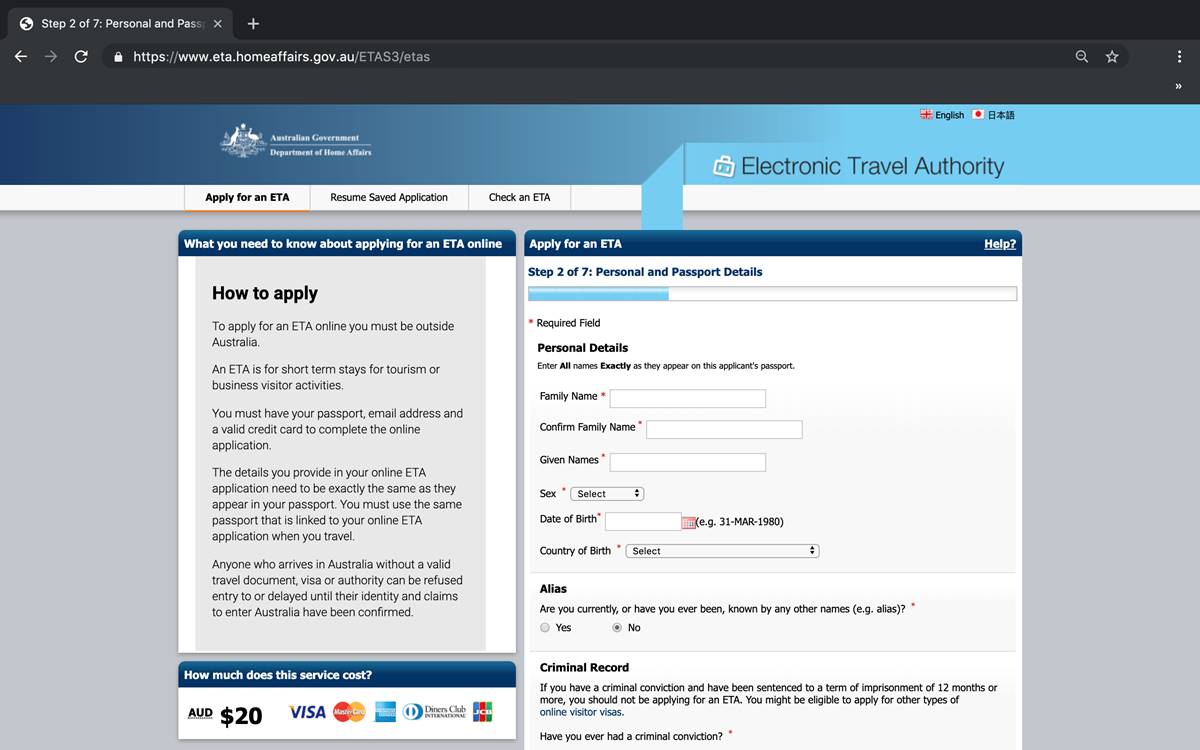Viewport: 1200px width, 750px height.
Task: Focus the Date of Birth field
Action: point(643,521)
